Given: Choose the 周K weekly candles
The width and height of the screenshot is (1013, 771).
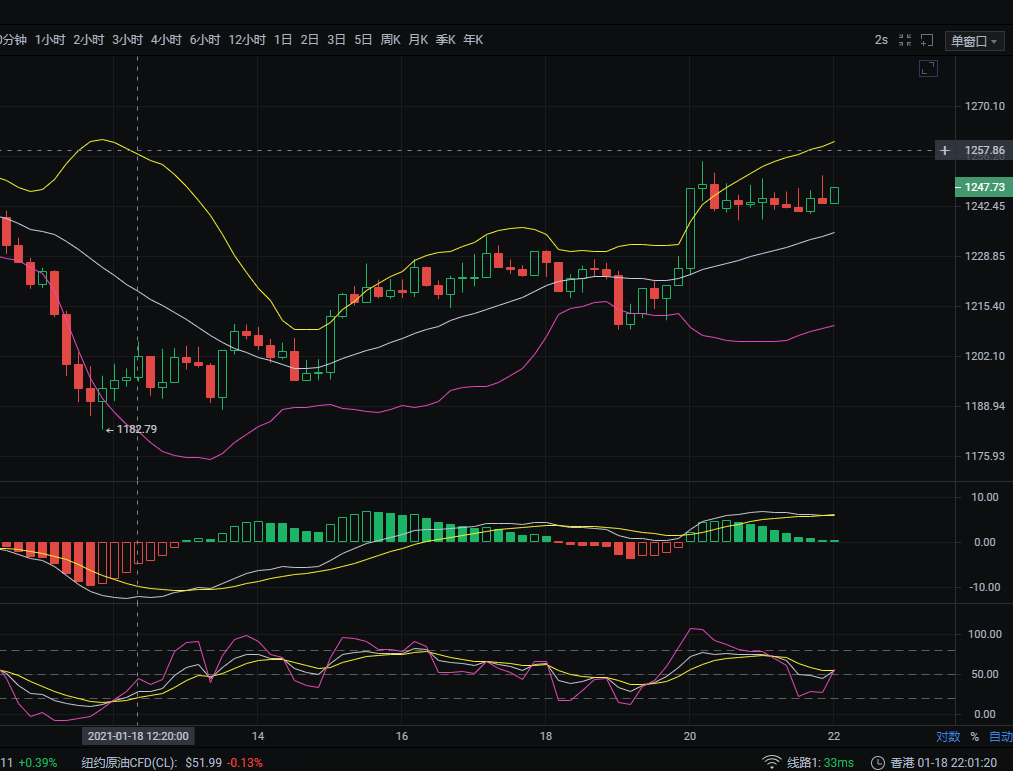Looking at the screenshot, I should (391, 40).
